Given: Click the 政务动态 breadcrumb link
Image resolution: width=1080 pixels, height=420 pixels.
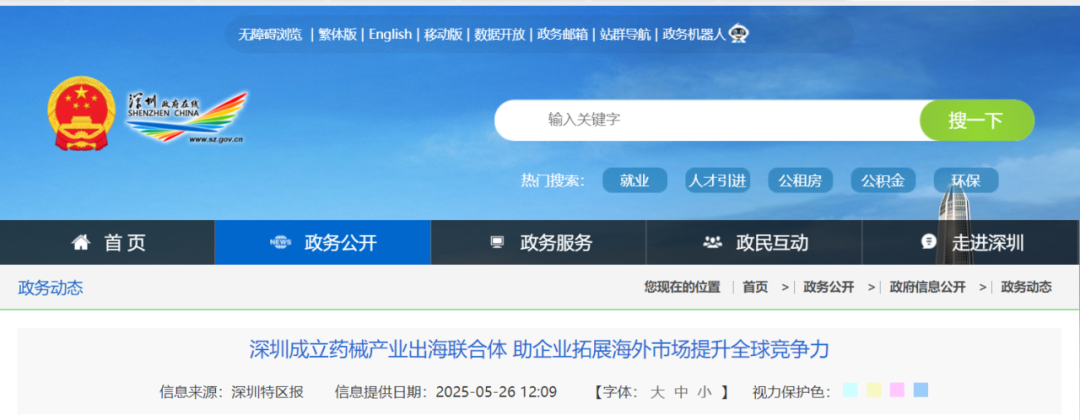Looking at the screenshot, I should 1026,288.
